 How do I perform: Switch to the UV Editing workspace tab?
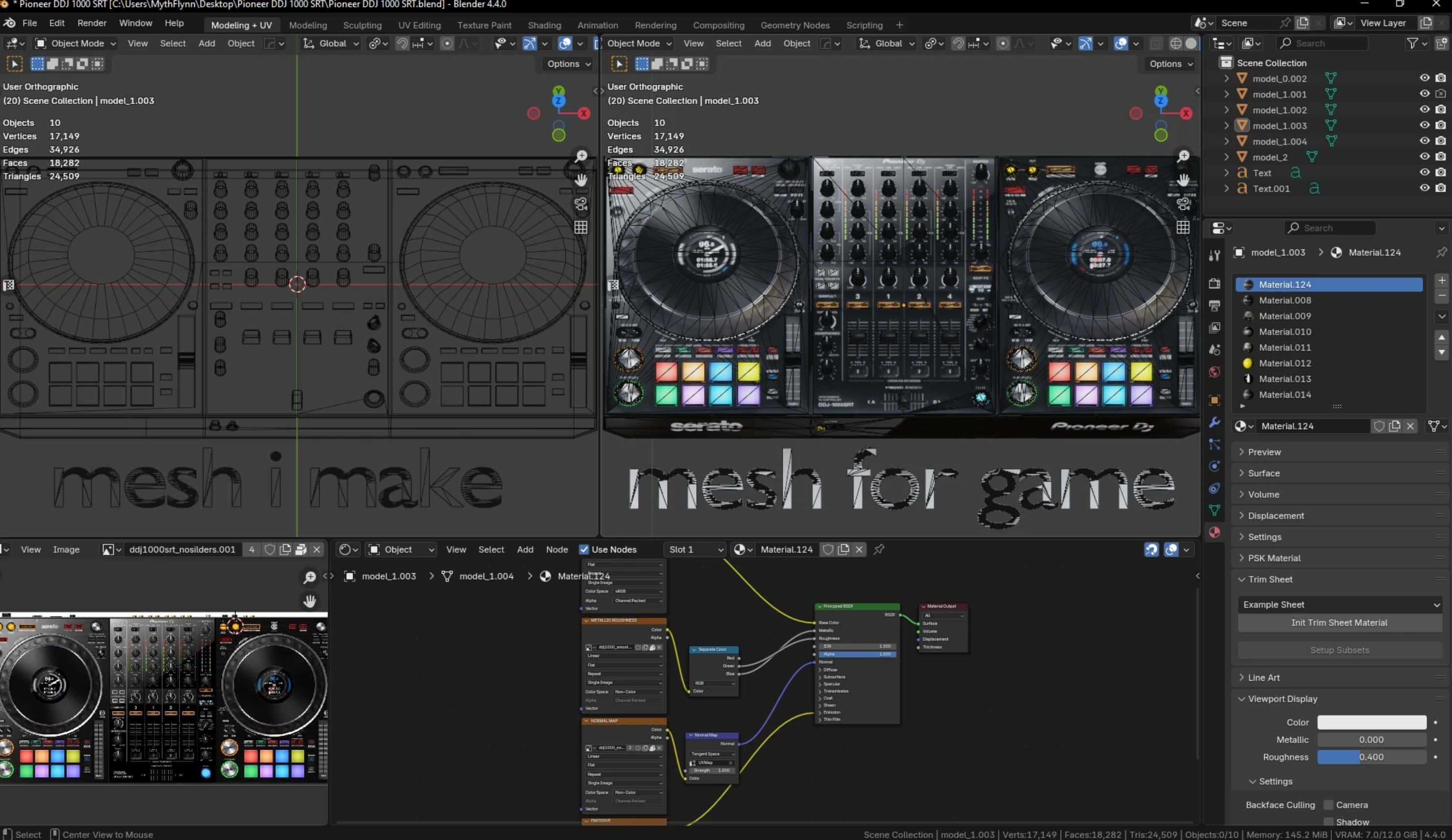(419, 25)
